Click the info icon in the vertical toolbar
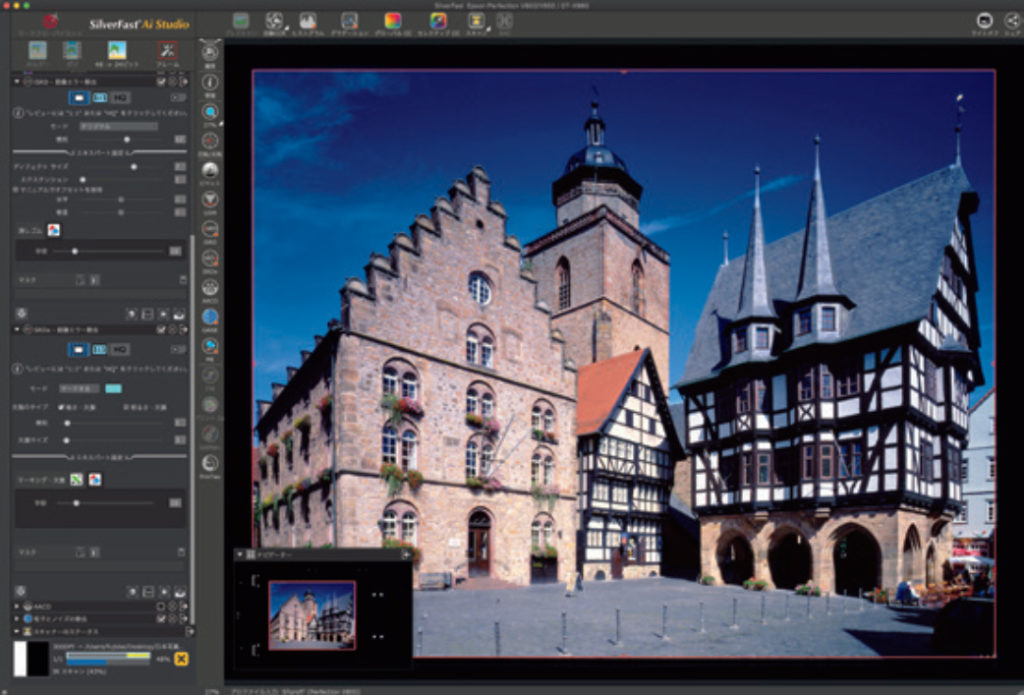The width and height of the screenshot is (1024, 695). click(x=210, y=82)
